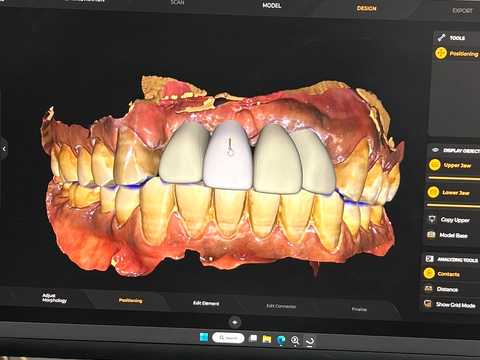480x360 pixels.
Task: Click the Model Base option
Action: tap(448, 235)
